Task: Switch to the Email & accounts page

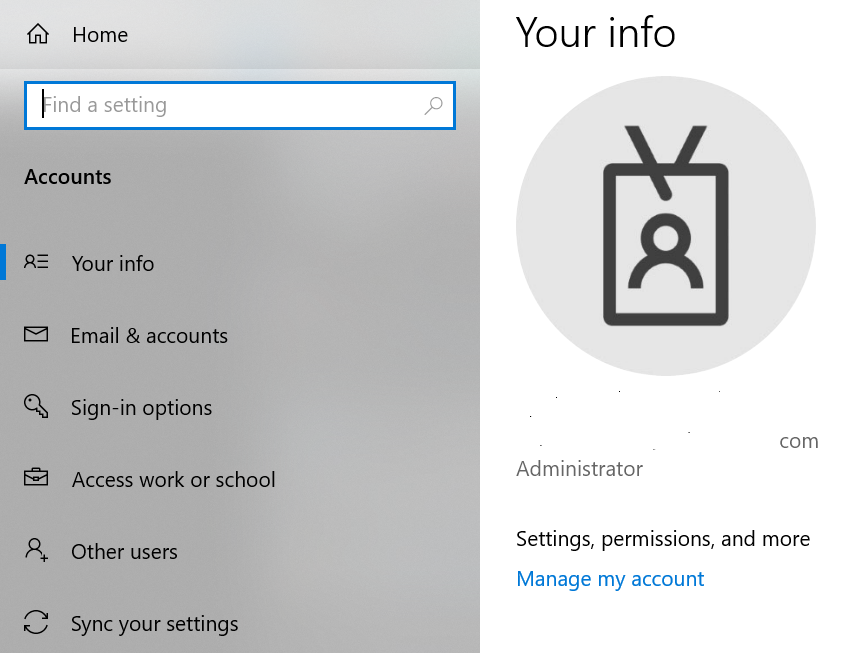Action: coord(148,335)
